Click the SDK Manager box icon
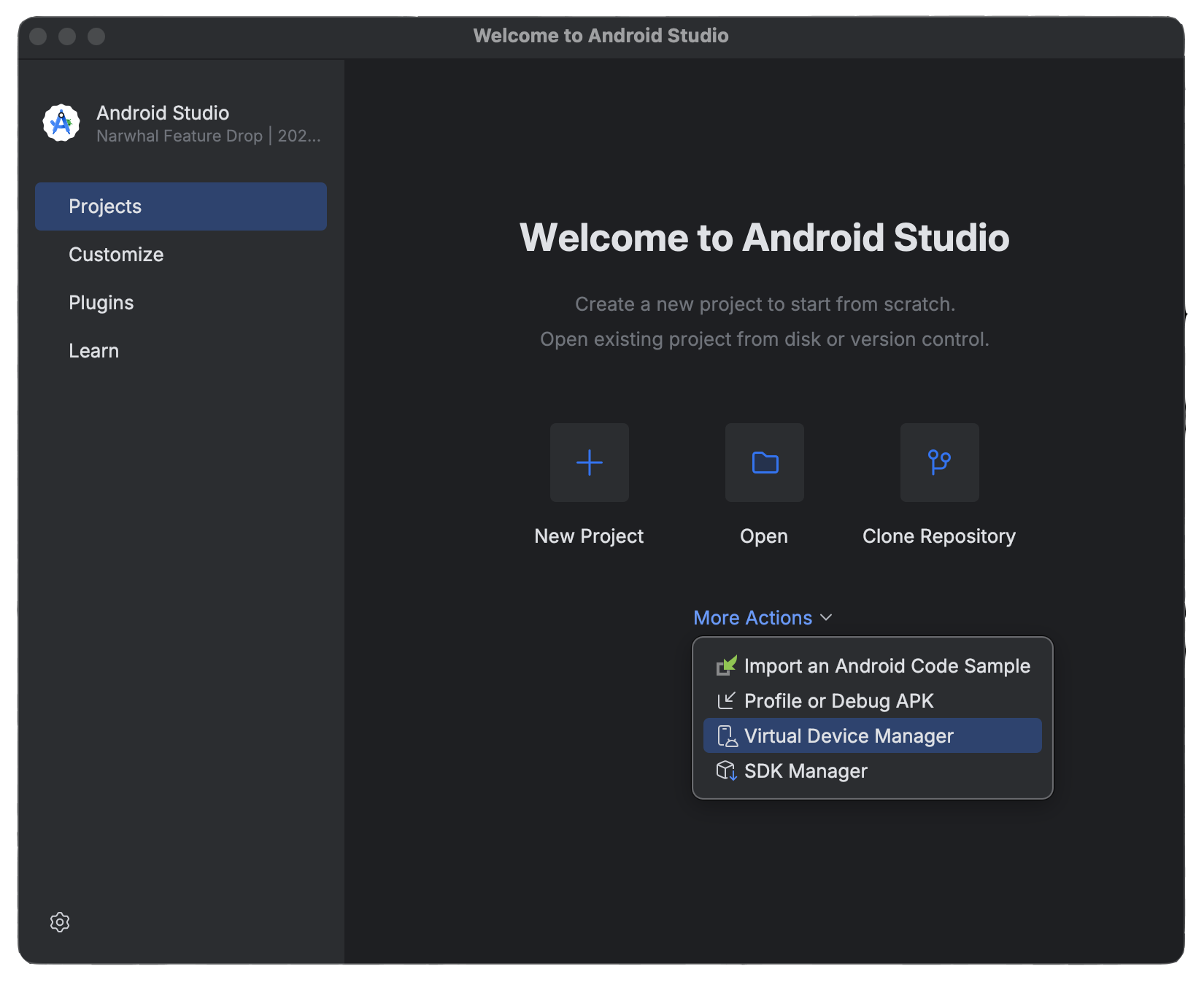 727,770
